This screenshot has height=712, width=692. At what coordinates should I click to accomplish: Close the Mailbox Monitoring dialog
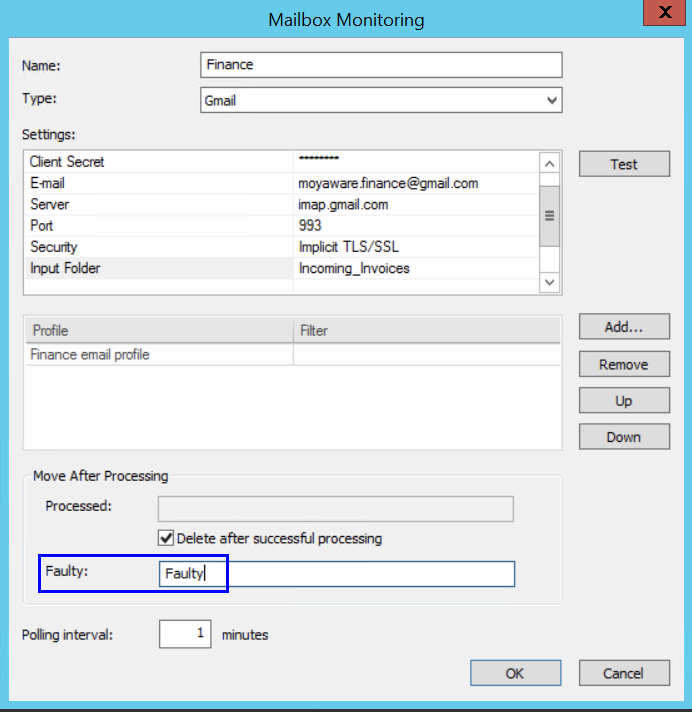tap(662, 15)
